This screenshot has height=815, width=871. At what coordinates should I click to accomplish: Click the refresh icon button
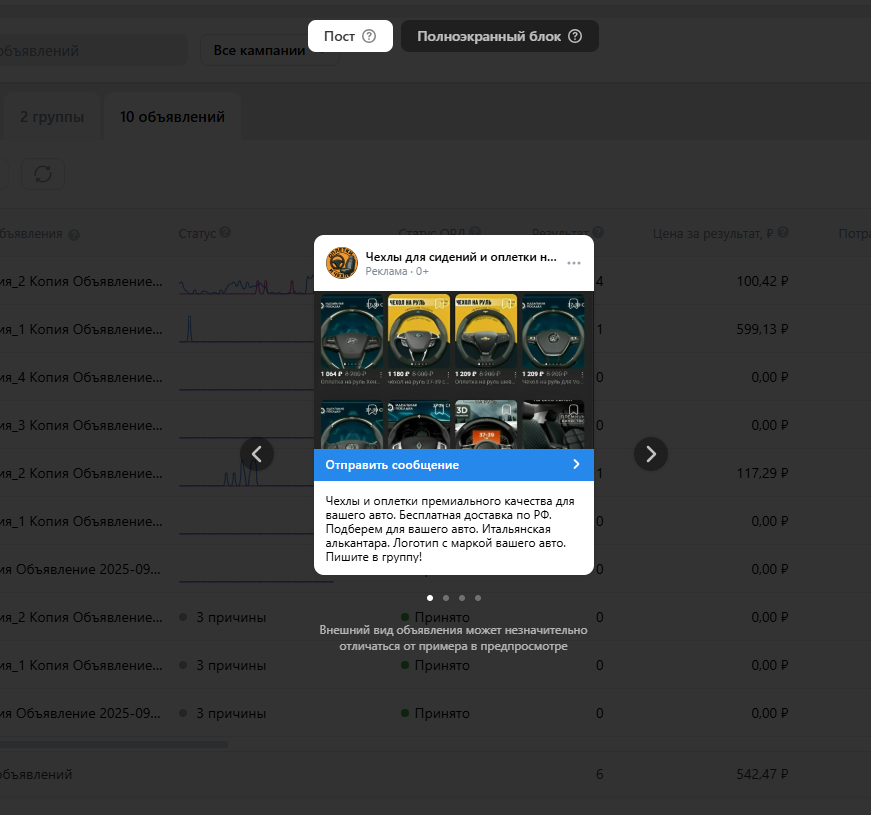pyautogui.click(x=43, y=173)
